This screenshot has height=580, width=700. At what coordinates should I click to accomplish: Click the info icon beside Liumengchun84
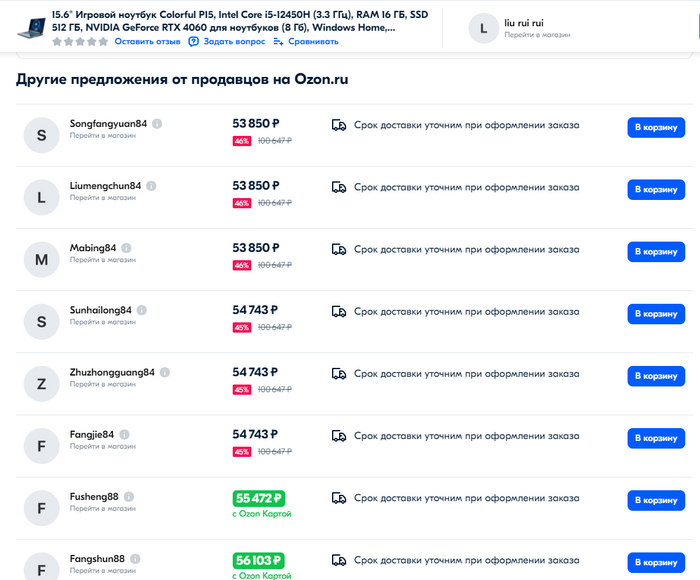pyautogui.click(x=151, y=186)
